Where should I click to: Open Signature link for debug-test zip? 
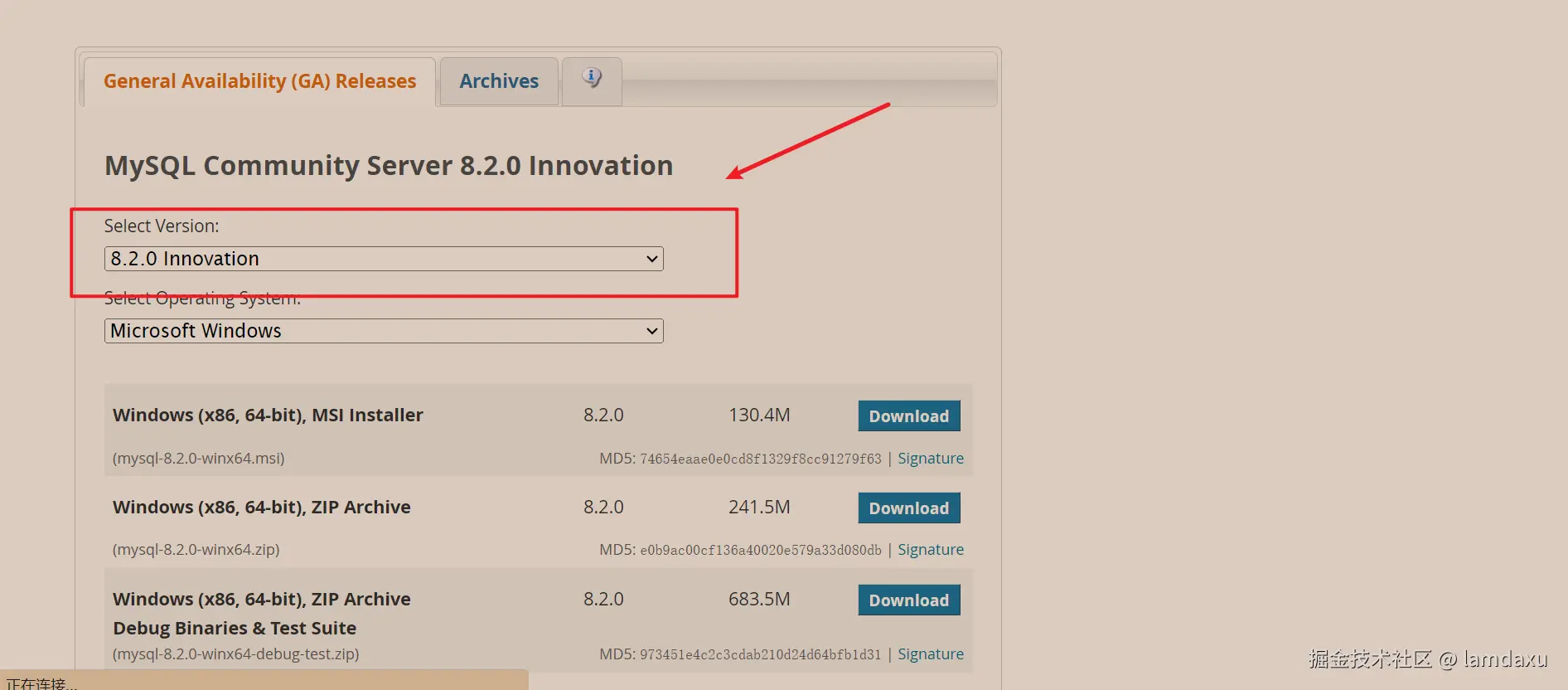(x=931, y=654)
